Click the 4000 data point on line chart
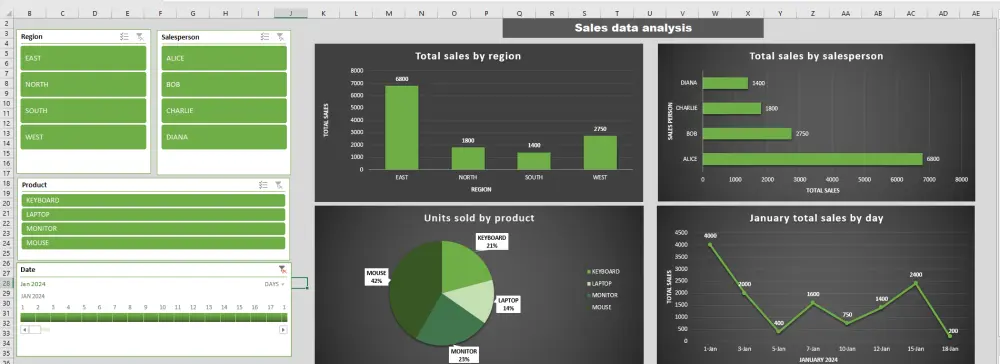This screenshot has height=364, width=1000. coord(710,245)
